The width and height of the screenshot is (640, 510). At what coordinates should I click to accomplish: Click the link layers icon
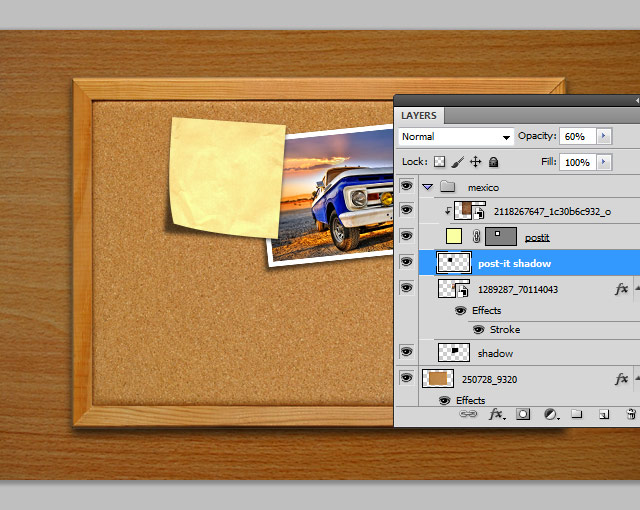click(468, 414)
